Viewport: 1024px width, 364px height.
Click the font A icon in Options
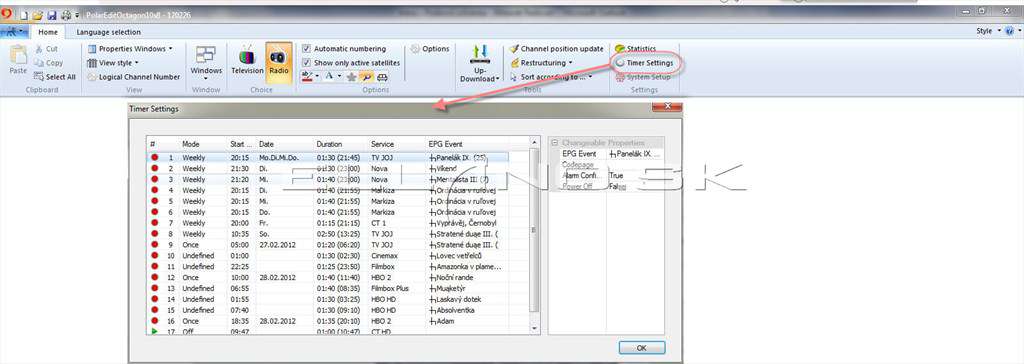tap(329, 76)
